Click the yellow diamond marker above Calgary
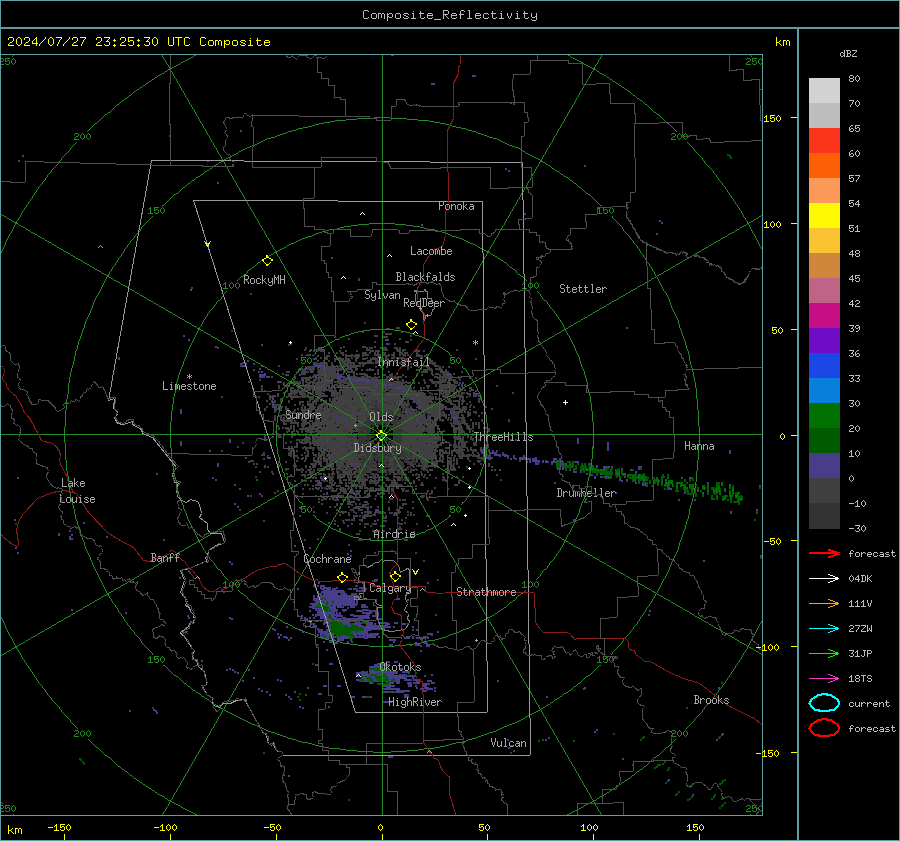This screenshot has height=841, width=900. click(395, 576)
